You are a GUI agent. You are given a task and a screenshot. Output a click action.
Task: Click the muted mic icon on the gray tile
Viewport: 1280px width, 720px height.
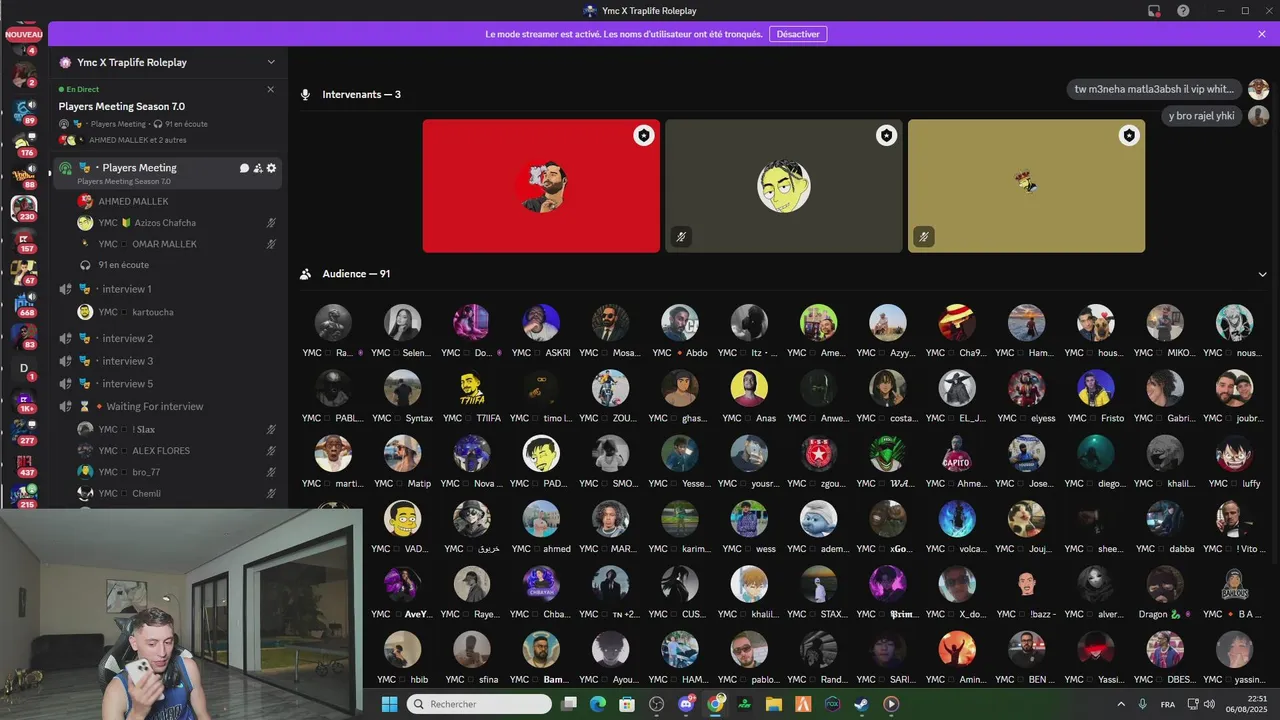click(x=681, y=237)
